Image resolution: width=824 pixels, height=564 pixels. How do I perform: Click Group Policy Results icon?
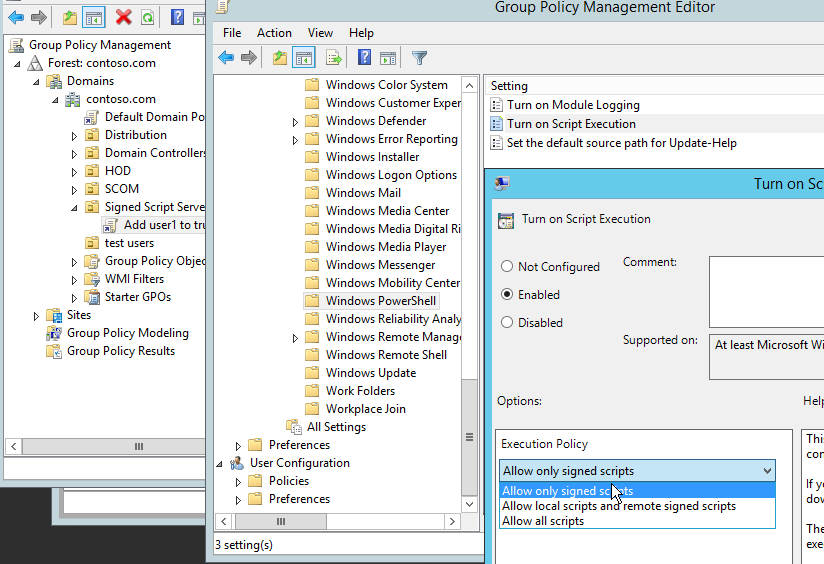54,351
